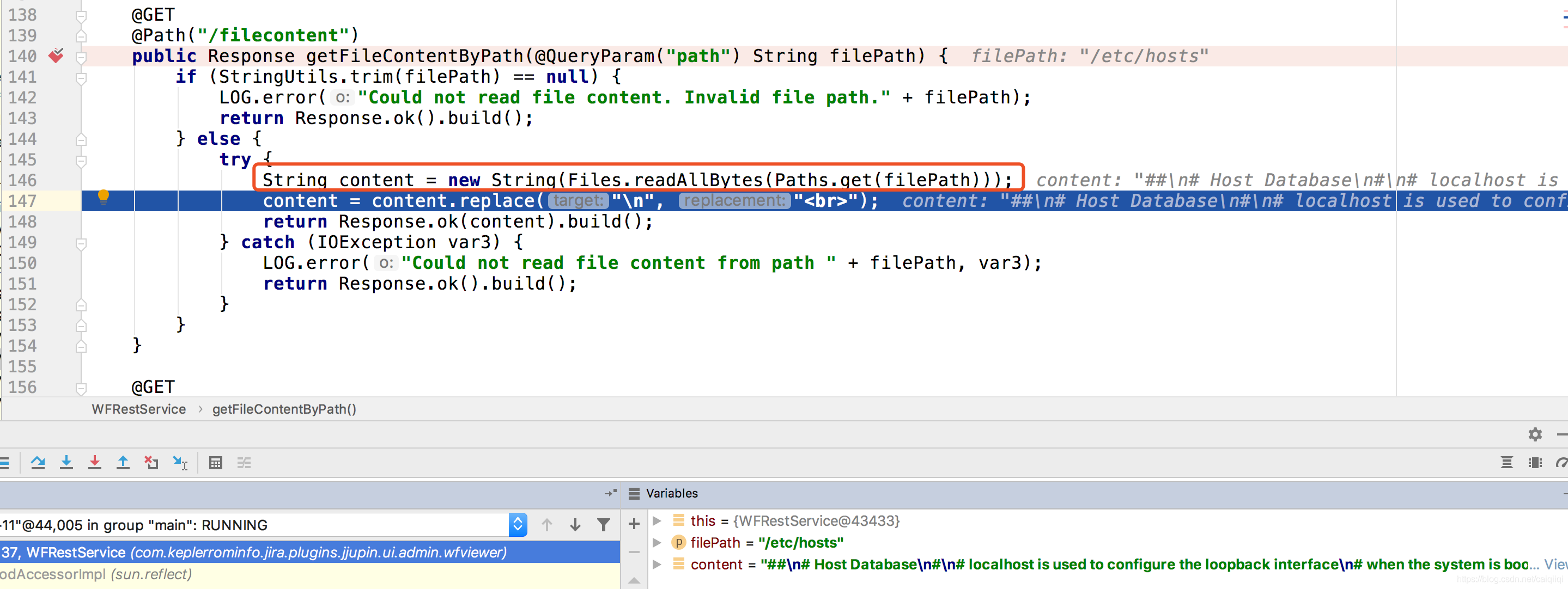The width and height of the screenshot is (1568, 589).
Task: Expand the 'this' variable node
Action: 657,521
